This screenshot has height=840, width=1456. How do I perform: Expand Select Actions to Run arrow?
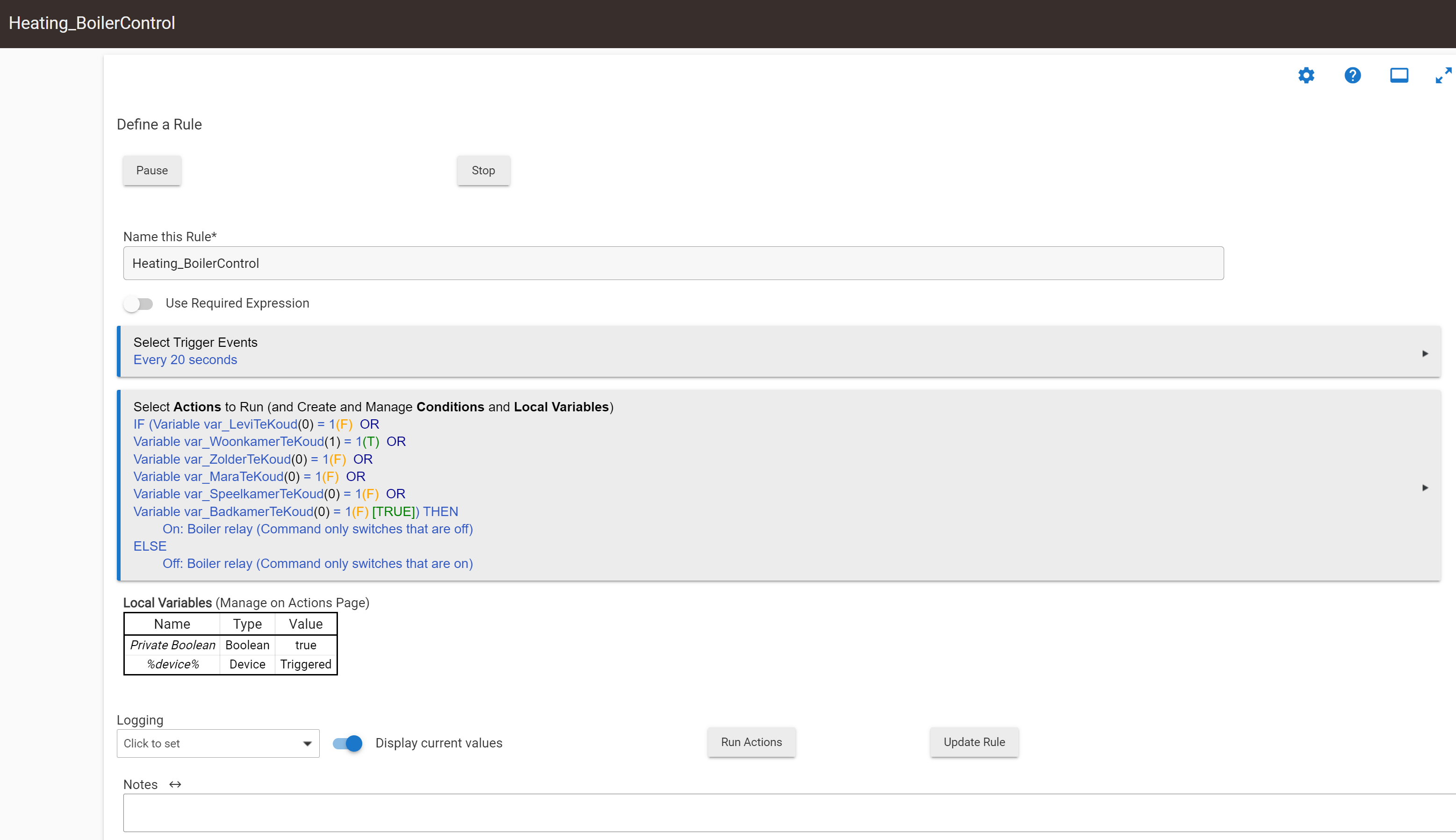[1425, 488]
